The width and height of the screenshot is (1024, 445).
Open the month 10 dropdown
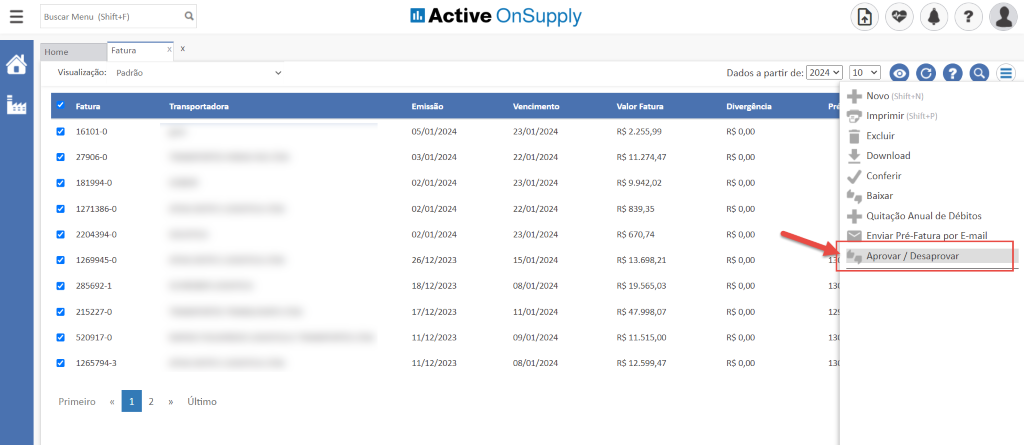click(865, 73)
